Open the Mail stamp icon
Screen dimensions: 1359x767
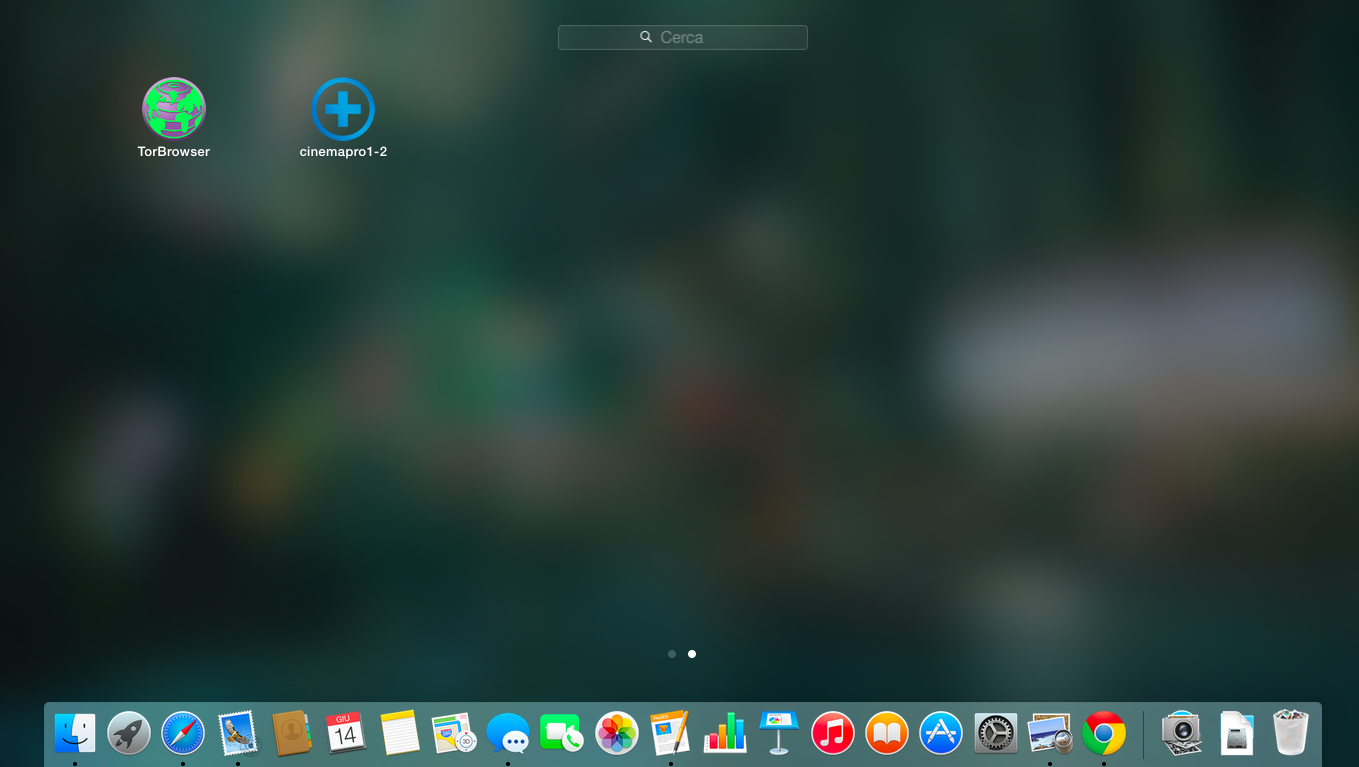coord(237,734)
